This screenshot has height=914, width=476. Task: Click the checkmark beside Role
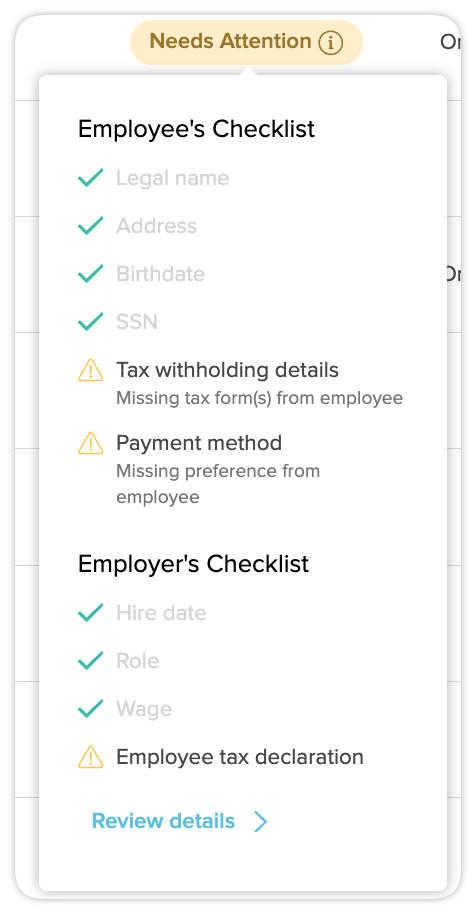click(x=90, y=660)
